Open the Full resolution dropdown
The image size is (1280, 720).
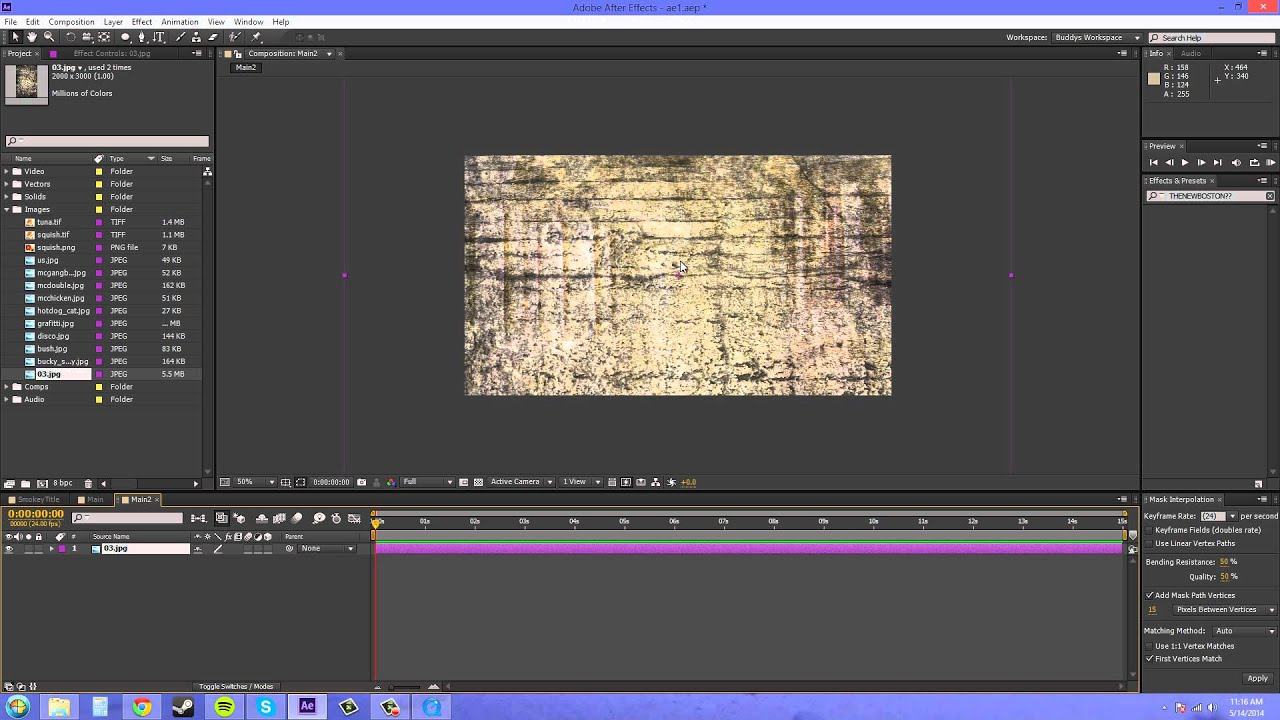pos(427,482)
